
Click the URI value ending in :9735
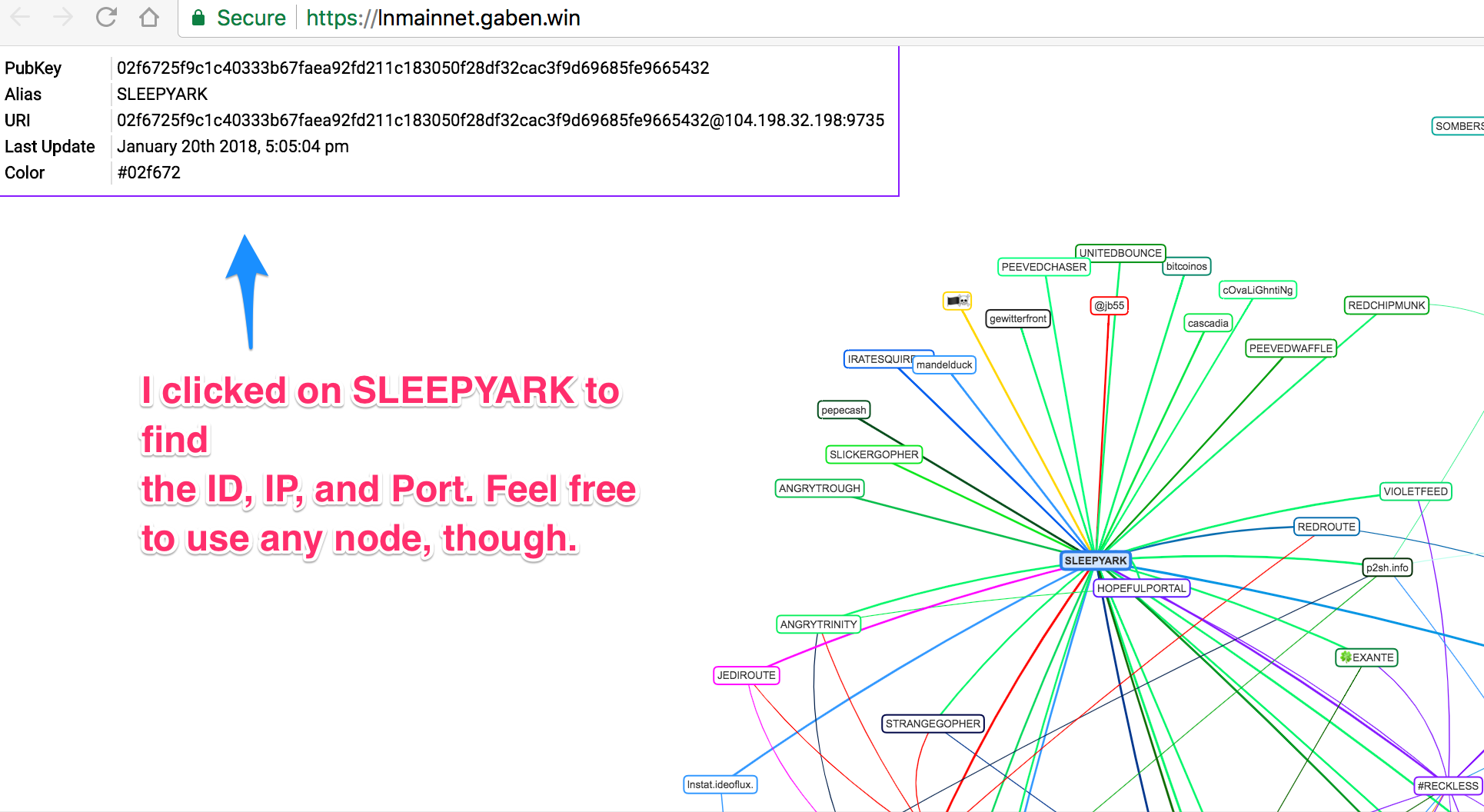[x=501, y=120]
